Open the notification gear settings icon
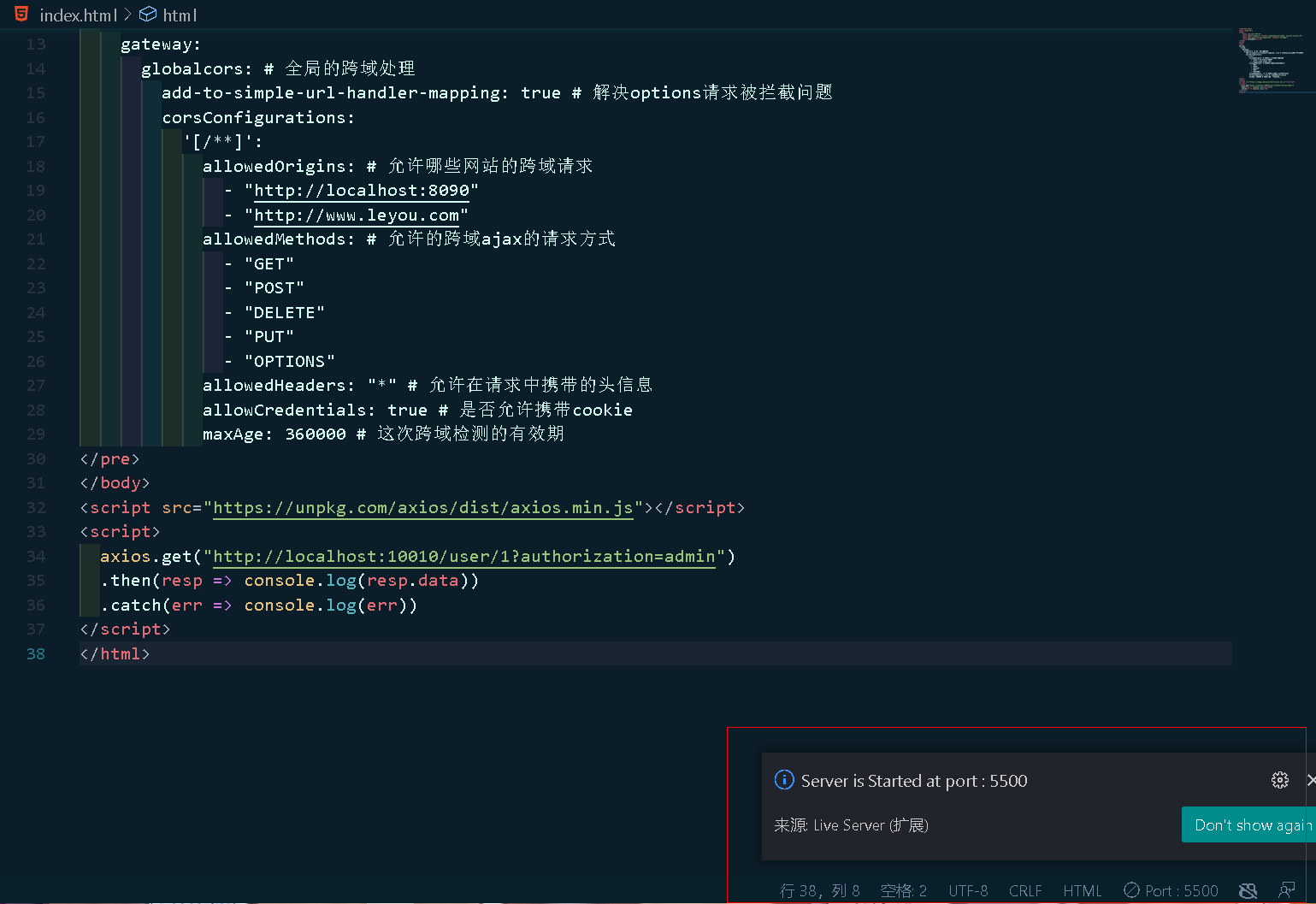 coord(1279,780)
